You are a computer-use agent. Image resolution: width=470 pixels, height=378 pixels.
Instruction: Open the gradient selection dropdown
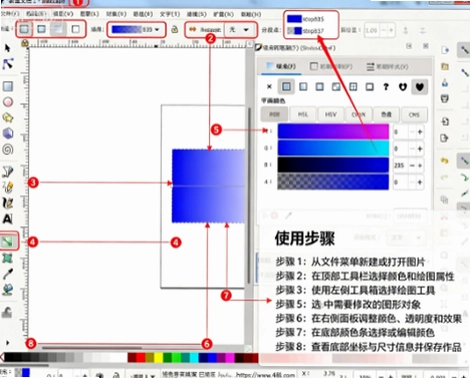pyautogui.click(x=135, y=30)
